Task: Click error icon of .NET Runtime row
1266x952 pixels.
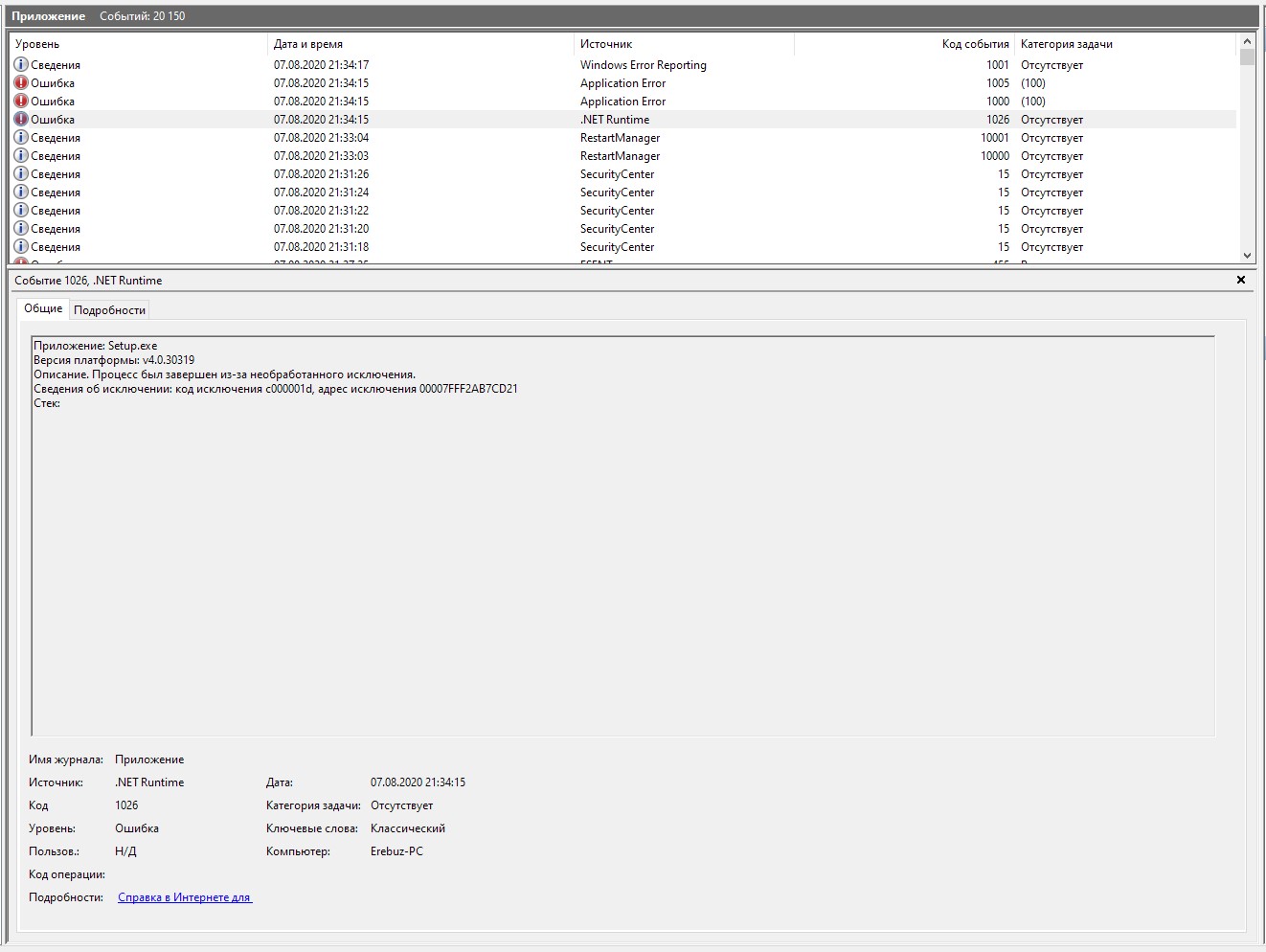Action: 21,119
